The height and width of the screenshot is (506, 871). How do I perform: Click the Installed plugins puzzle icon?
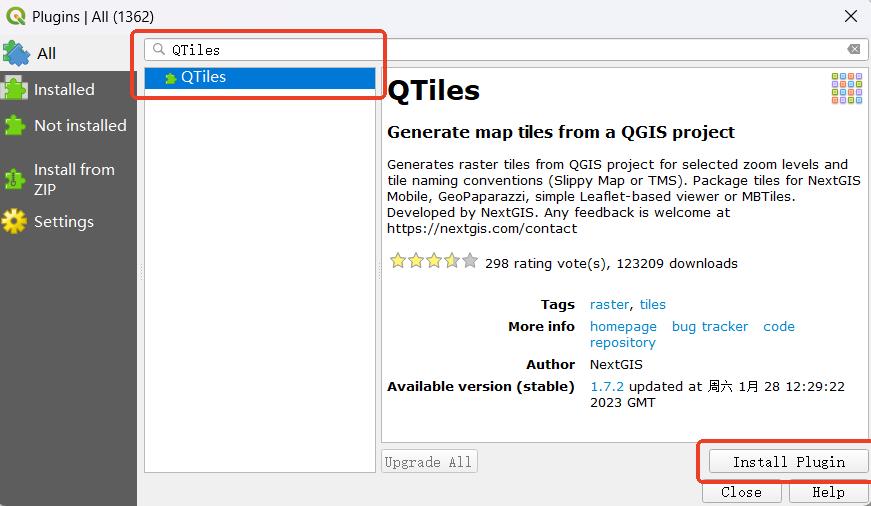[14, 89]
